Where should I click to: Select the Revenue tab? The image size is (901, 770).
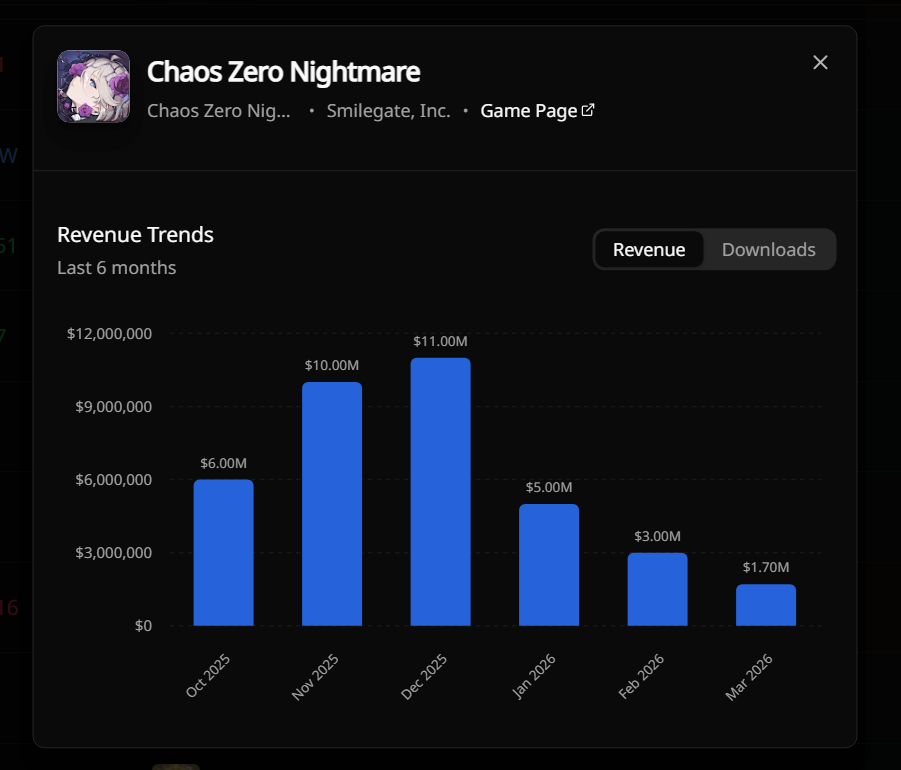[x=649, y=249]
